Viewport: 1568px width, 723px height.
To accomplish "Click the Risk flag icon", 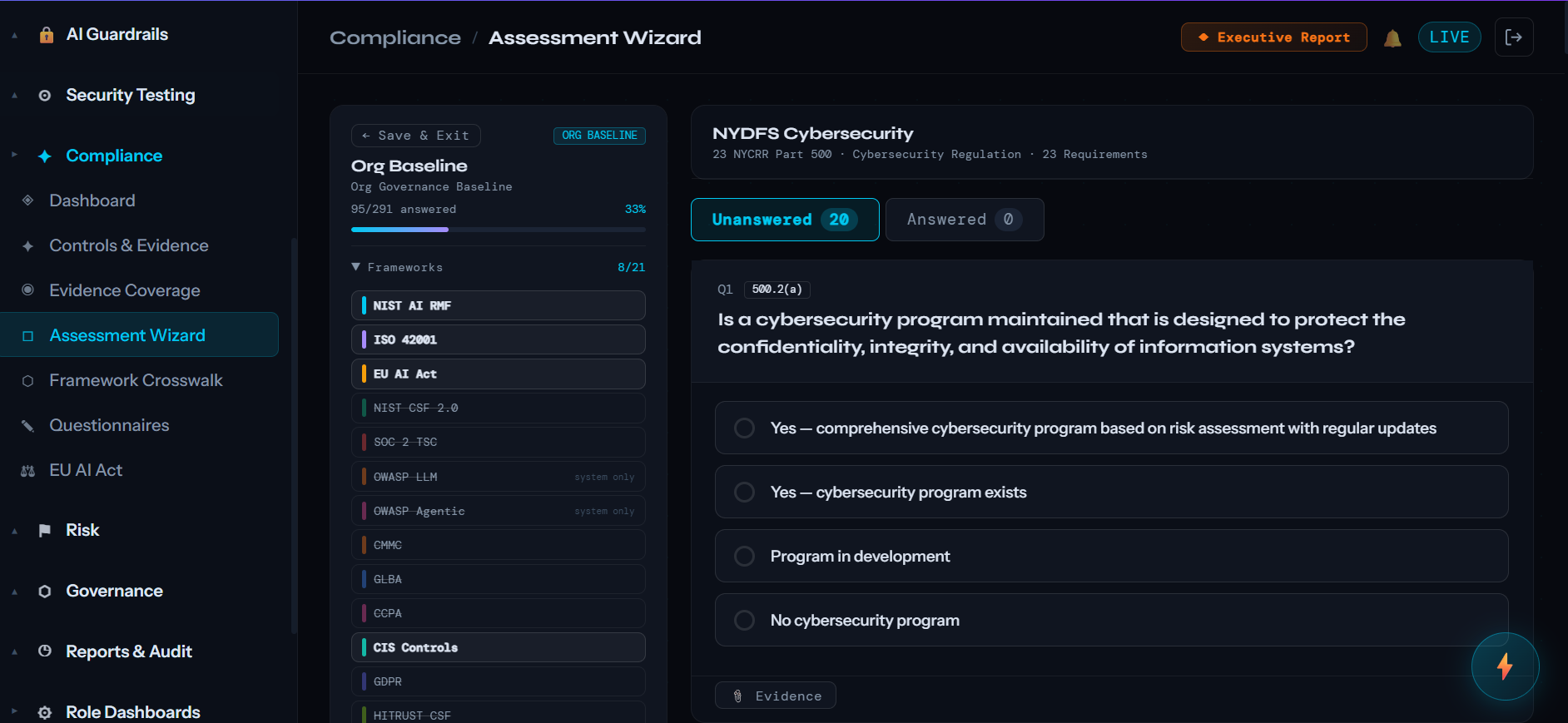I will pos(45,531).
